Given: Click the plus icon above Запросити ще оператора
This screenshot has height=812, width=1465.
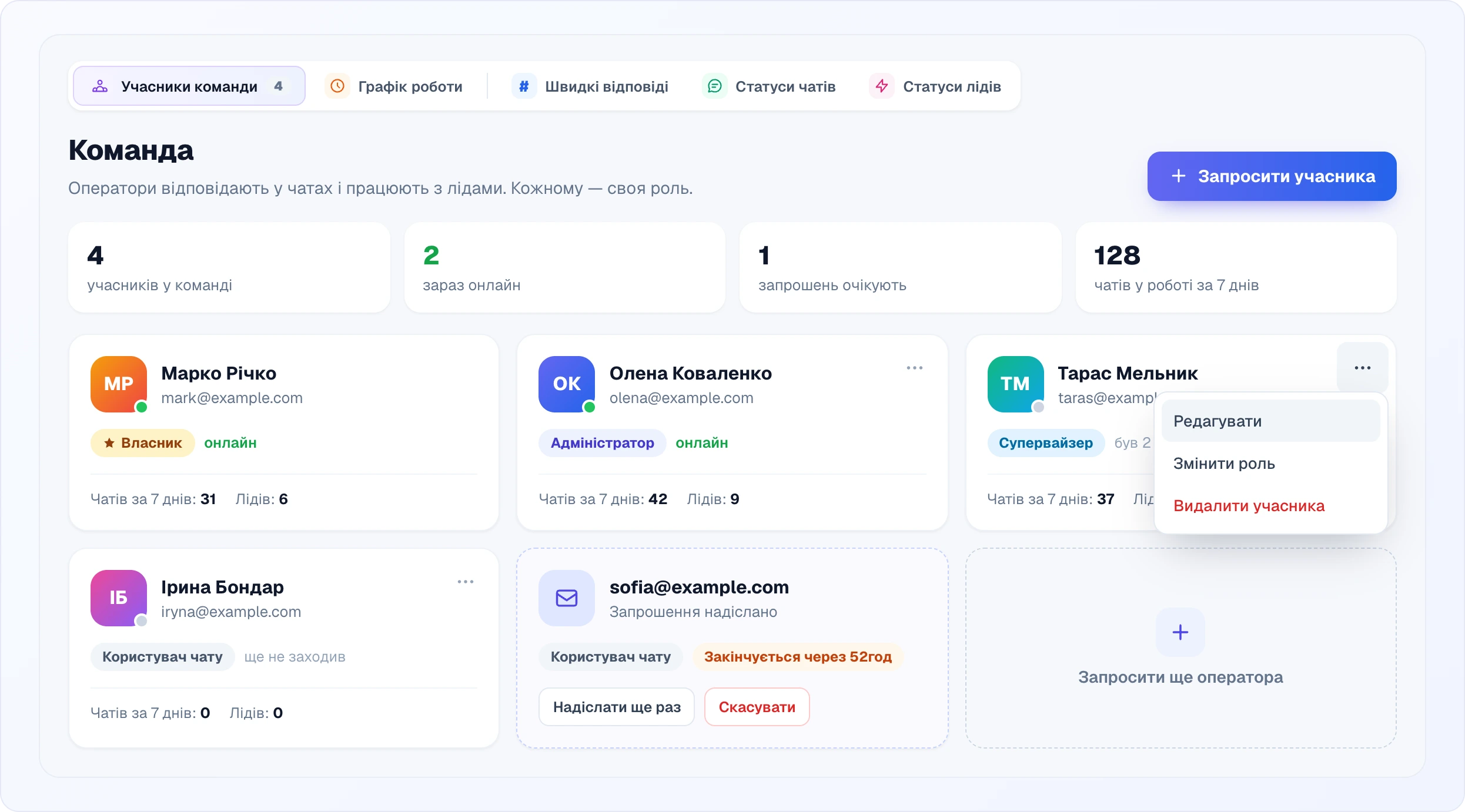Looking at the screenshot, I should (1180, 632).
